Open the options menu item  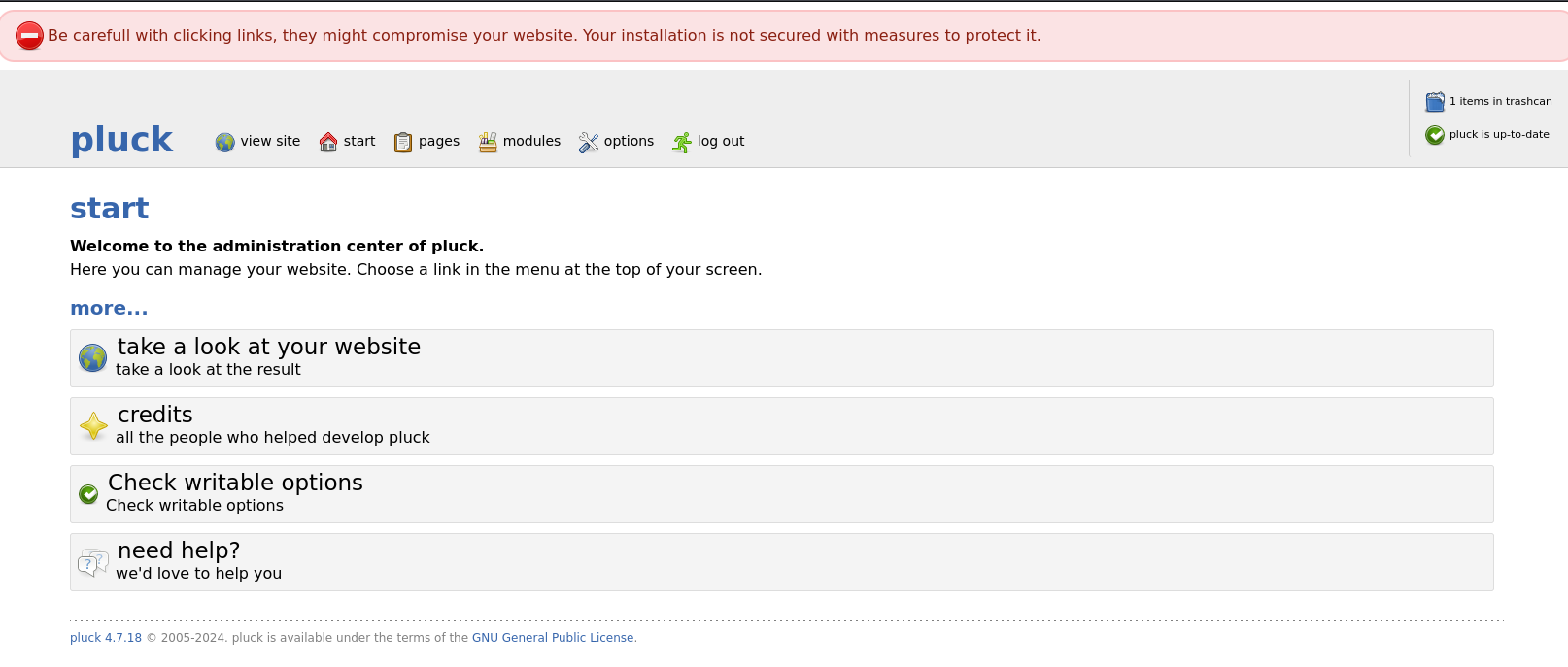[629, 141]
